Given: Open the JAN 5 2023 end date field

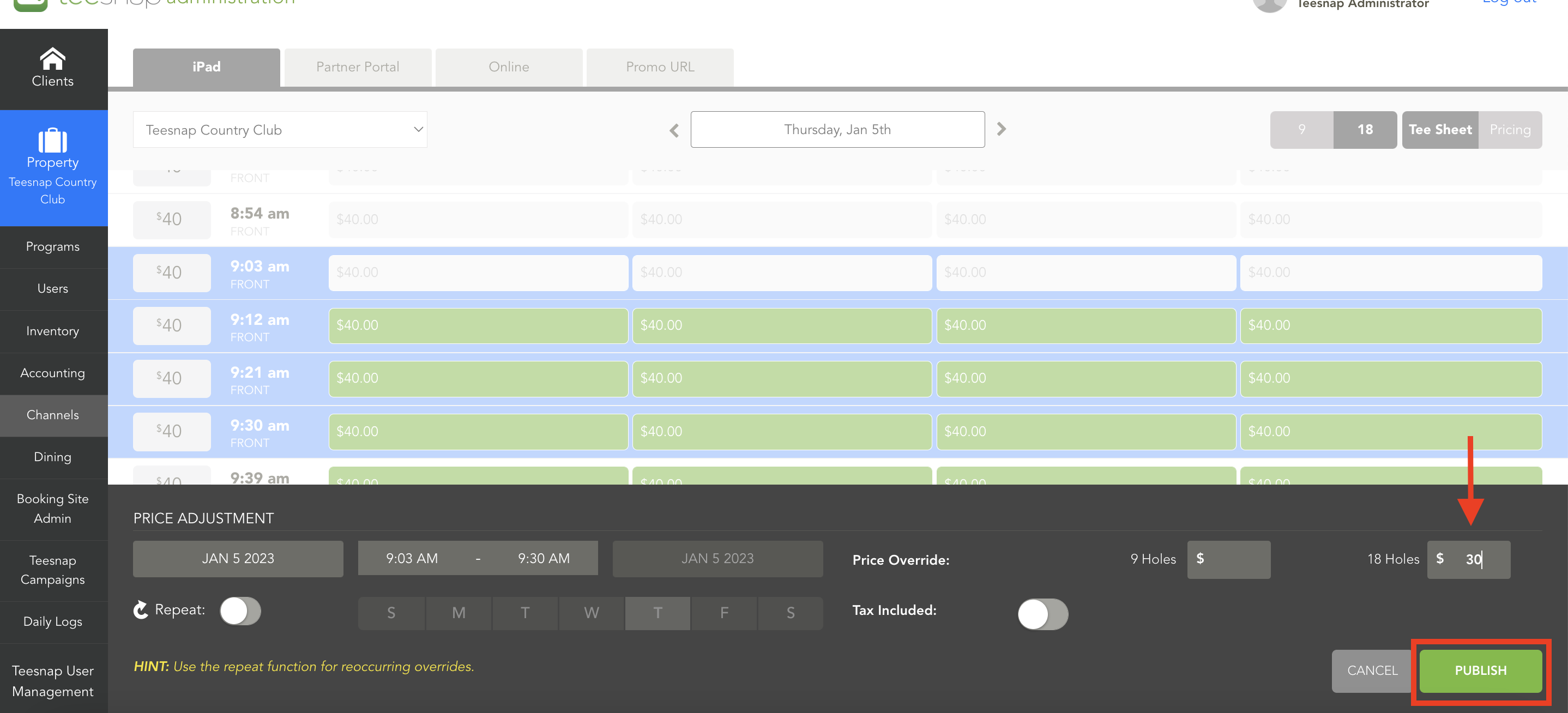Looking at the screenshot, I should [717, 559].
